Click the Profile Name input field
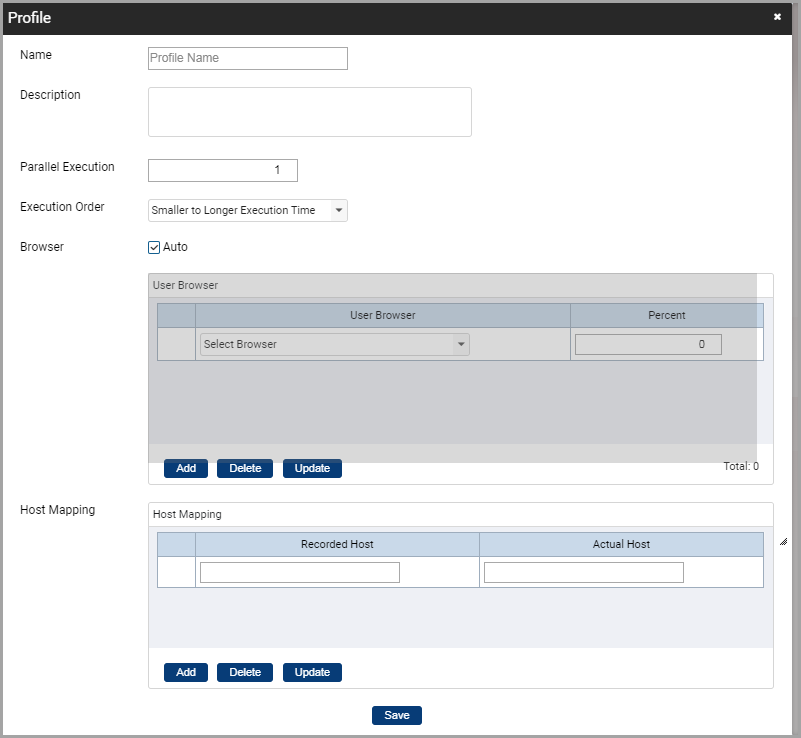The width and height of the screenshot is (801, 738). [x=248, y=58]
